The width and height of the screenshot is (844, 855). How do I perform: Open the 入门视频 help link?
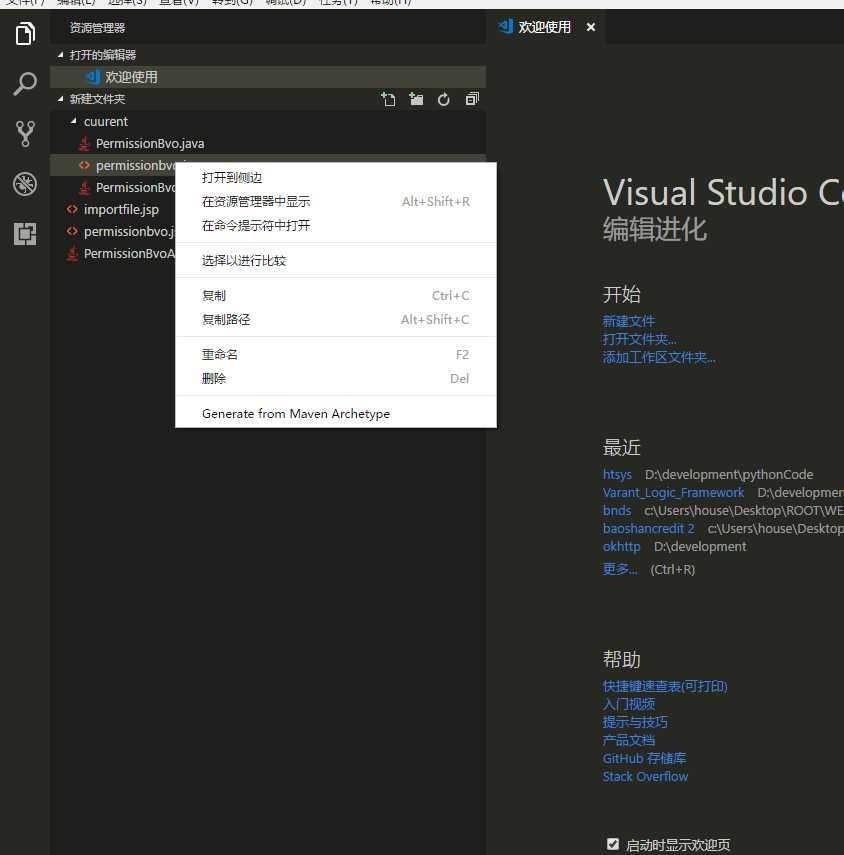click(629, 704)
